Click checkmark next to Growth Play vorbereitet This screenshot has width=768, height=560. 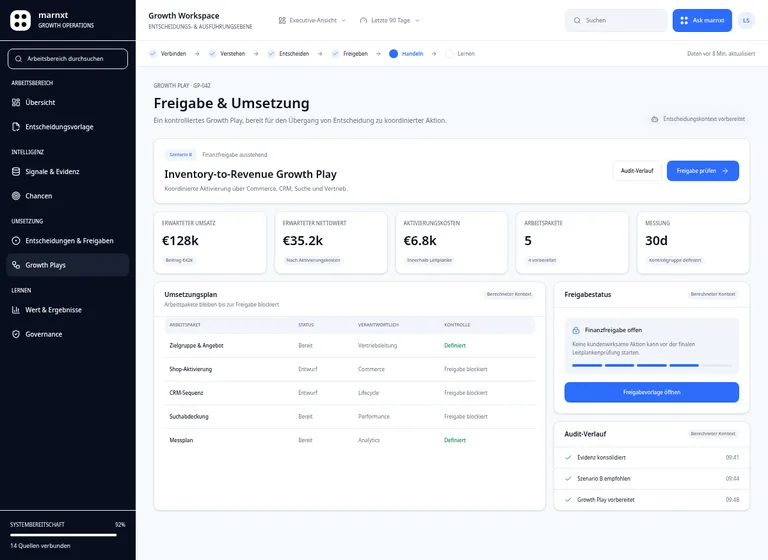pyautogui.click(x=568, y=500)
